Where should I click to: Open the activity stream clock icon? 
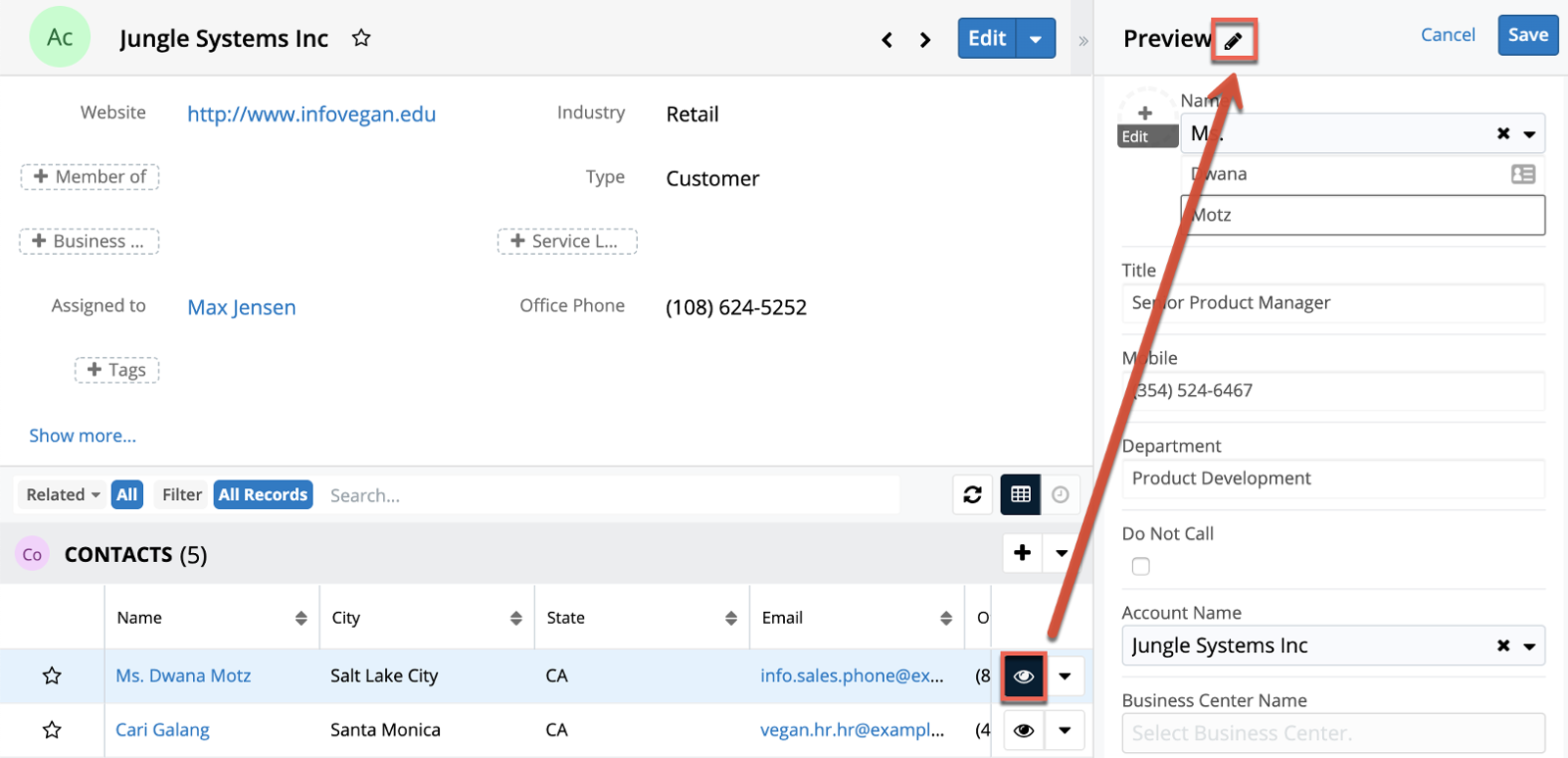coord(1060,495)
